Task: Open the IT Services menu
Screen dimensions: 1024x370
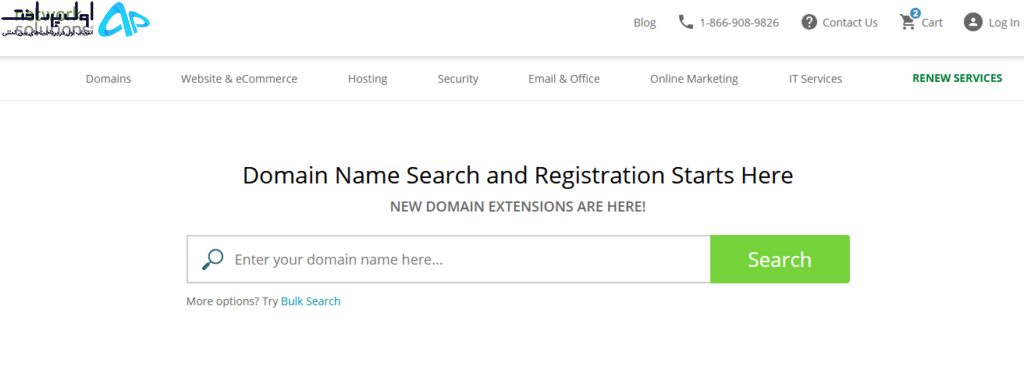Action: click(x=815, y=79)
